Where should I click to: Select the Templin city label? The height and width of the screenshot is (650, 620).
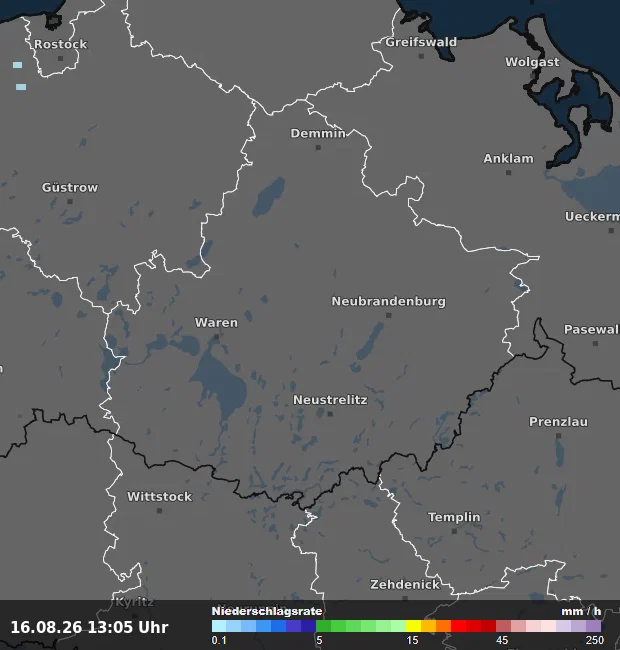[454, 517]
